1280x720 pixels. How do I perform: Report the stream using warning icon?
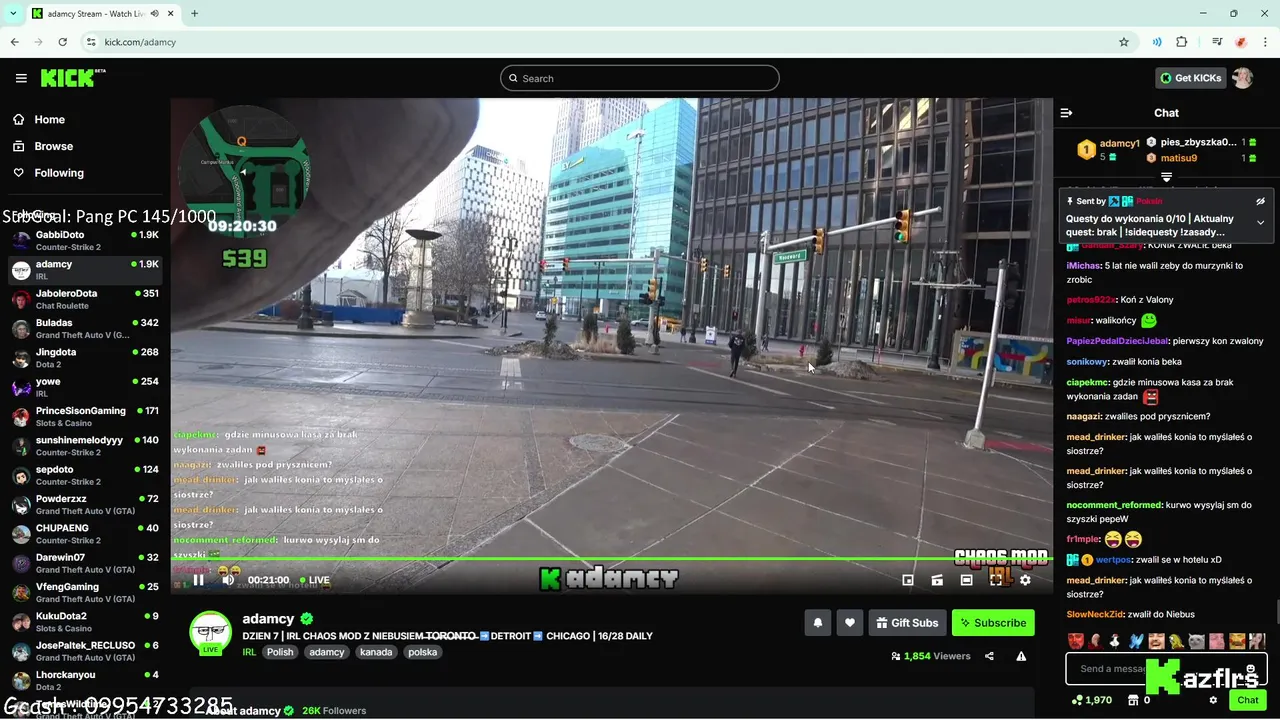tap(1021, 656)
